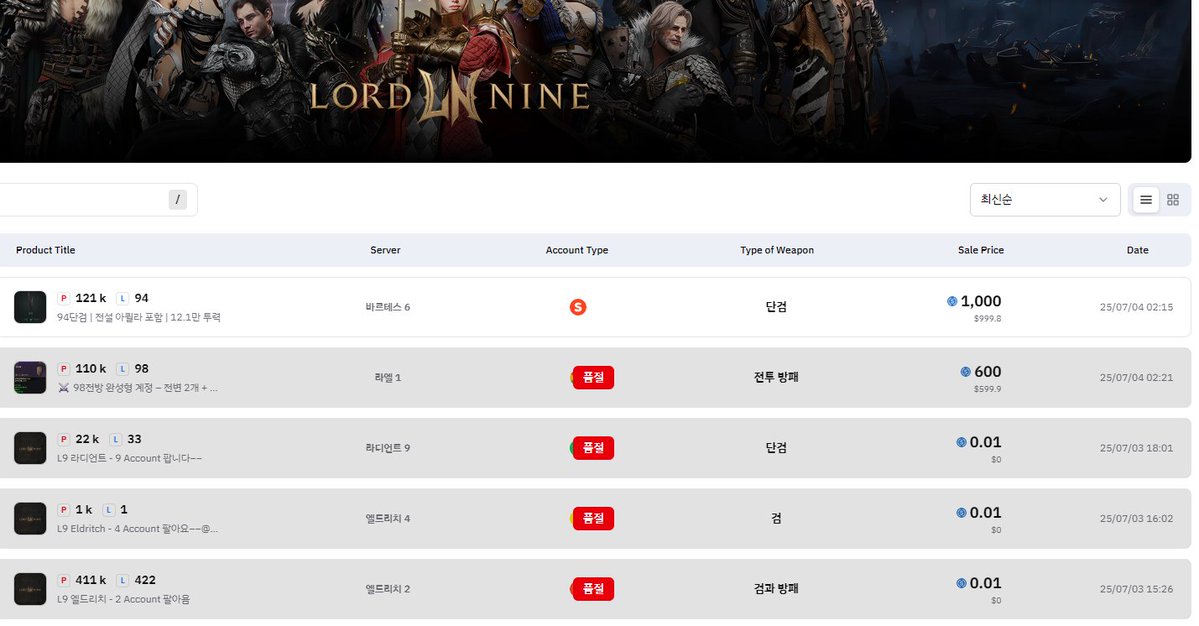Image resolution: width=1199 pixels, height=626 pixels.
Task: Click the Lord Nine banner logo
Action: (450, 98)
